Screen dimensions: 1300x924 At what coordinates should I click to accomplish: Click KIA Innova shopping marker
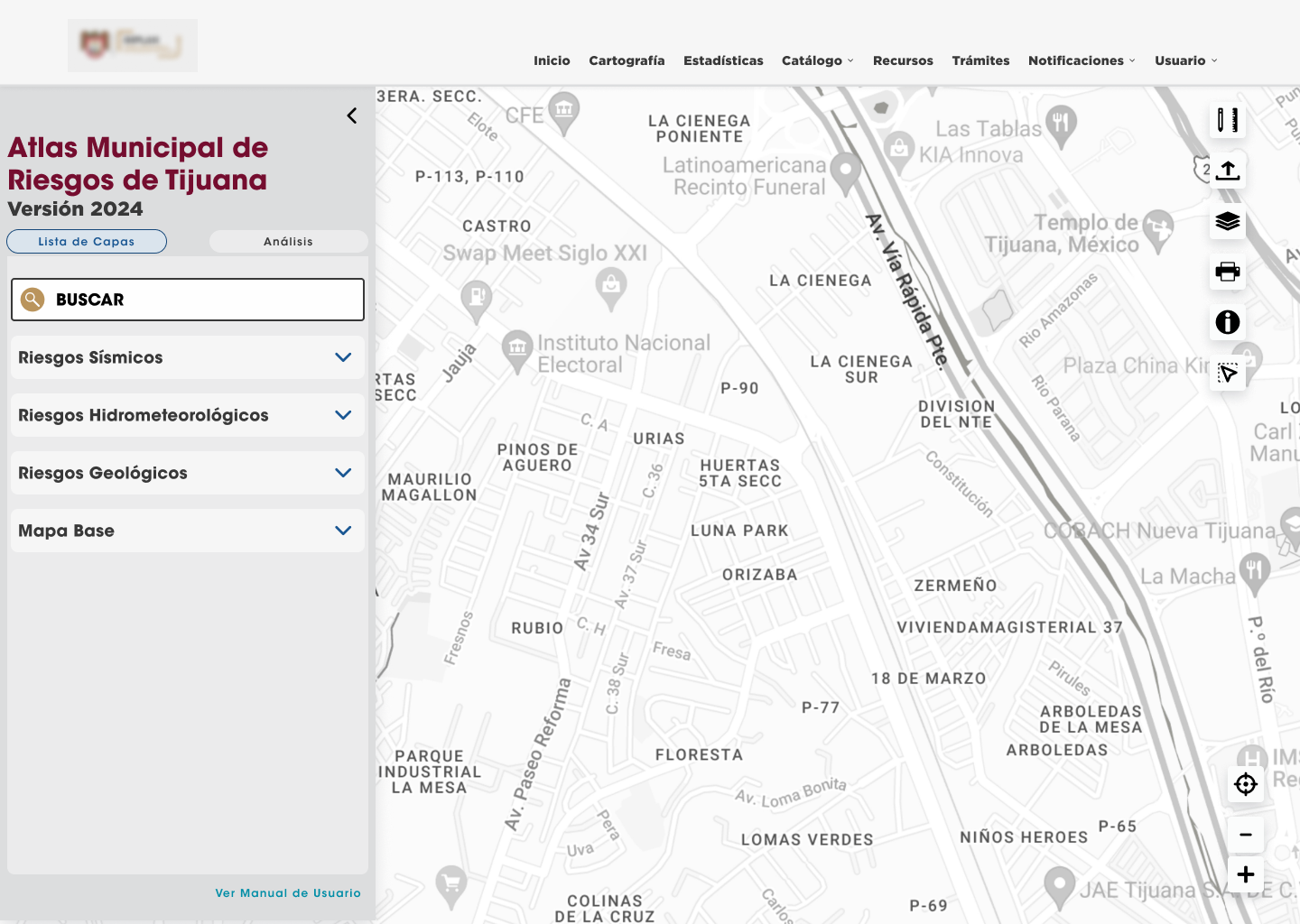click(899, 151)
